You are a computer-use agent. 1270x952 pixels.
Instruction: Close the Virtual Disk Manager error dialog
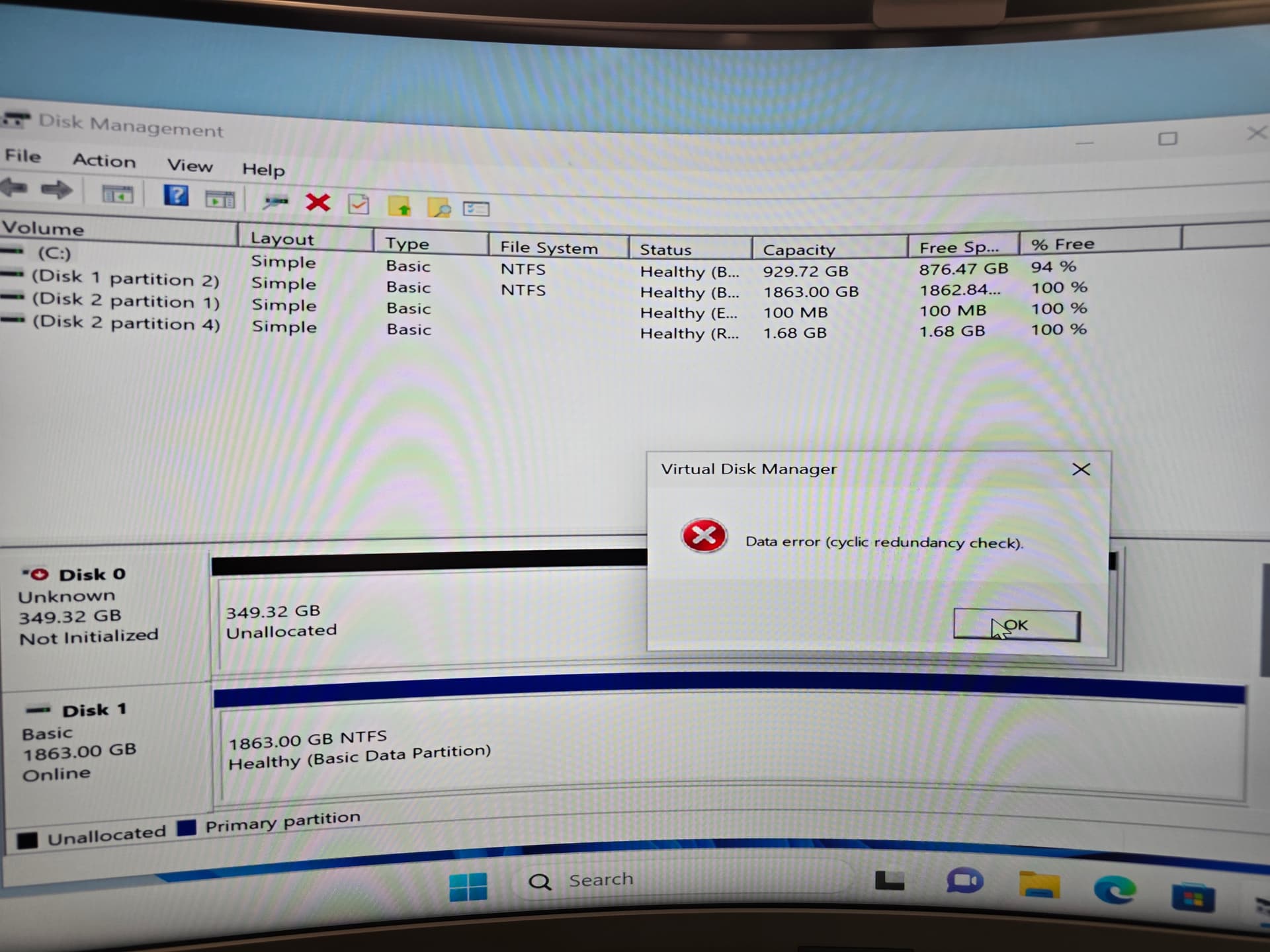[1081, 469]
